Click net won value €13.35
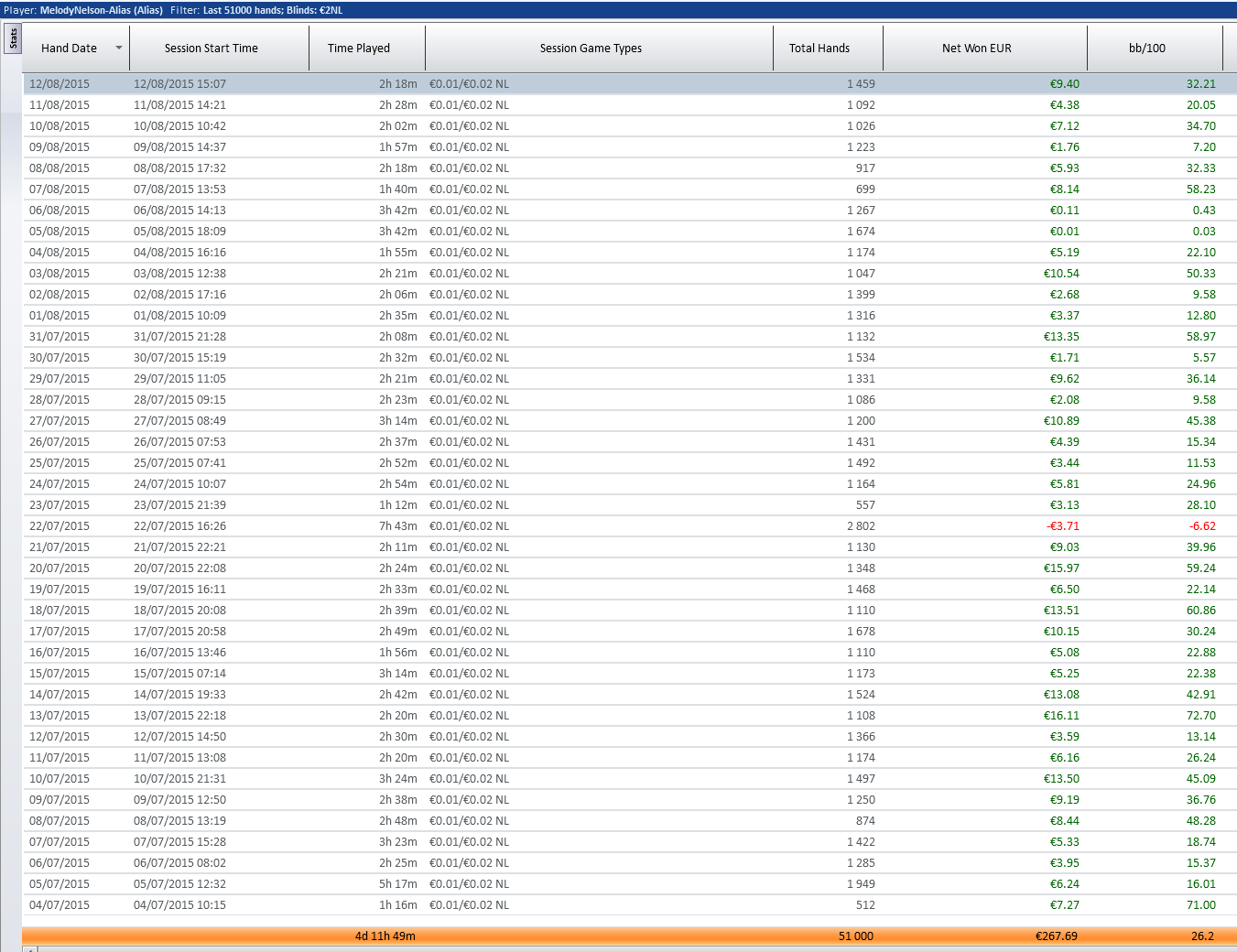The image size is (1237, 952). click(x=1061, y=337)
